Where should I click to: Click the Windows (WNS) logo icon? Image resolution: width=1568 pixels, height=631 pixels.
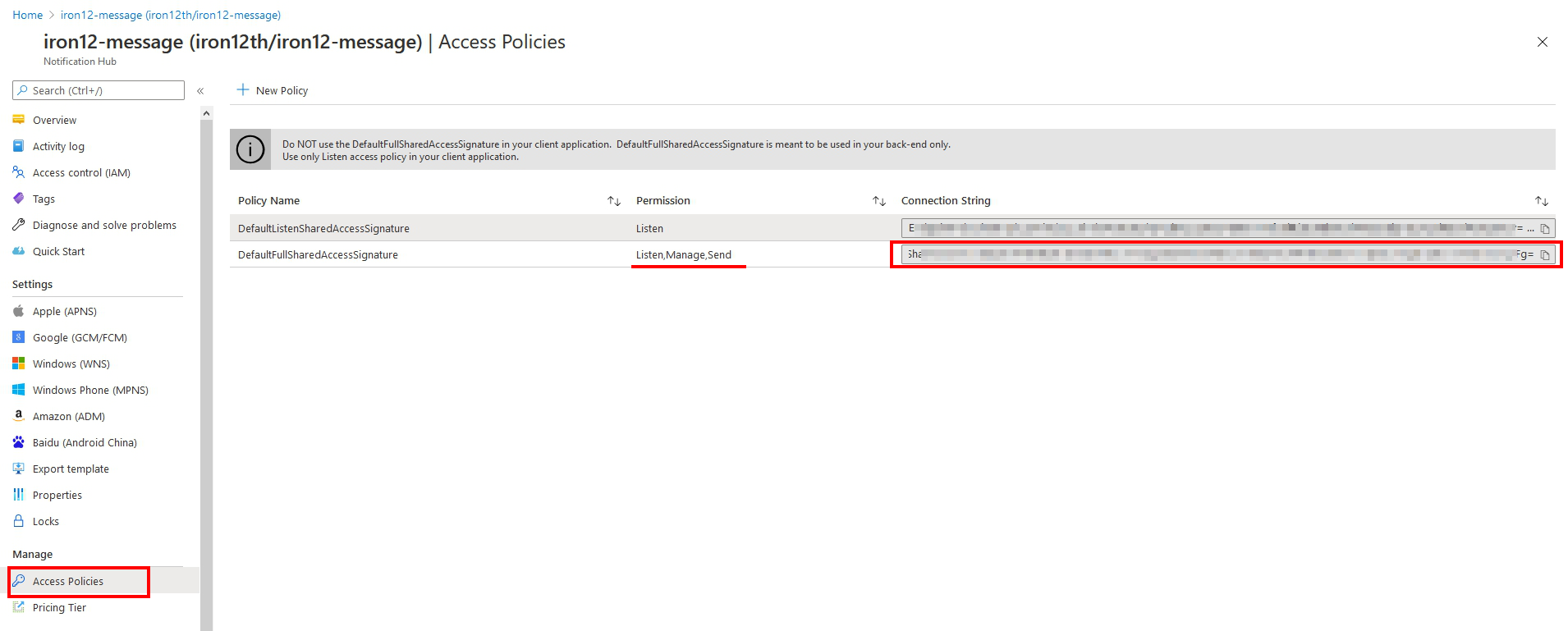[18, 364]
